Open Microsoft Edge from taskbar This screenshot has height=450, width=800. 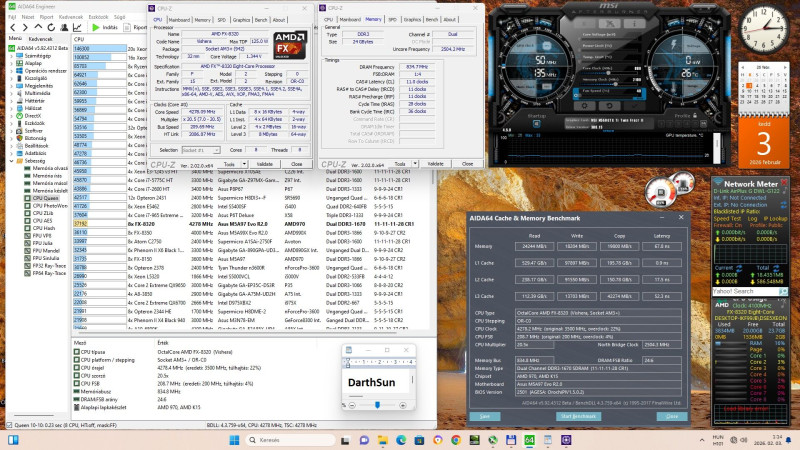[401, 440]
